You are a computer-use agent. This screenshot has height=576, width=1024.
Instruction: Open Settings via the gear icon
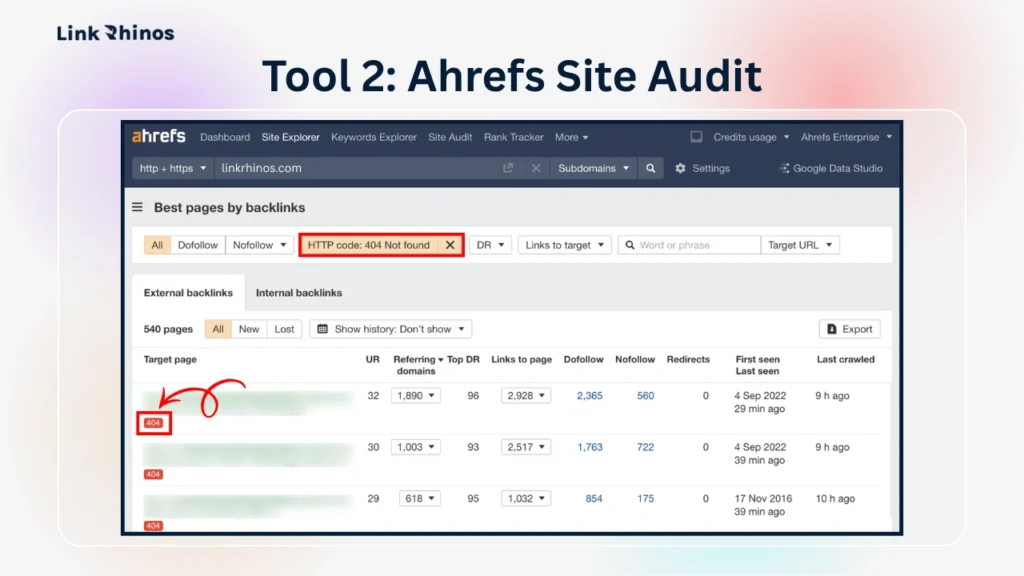point(680,168)
